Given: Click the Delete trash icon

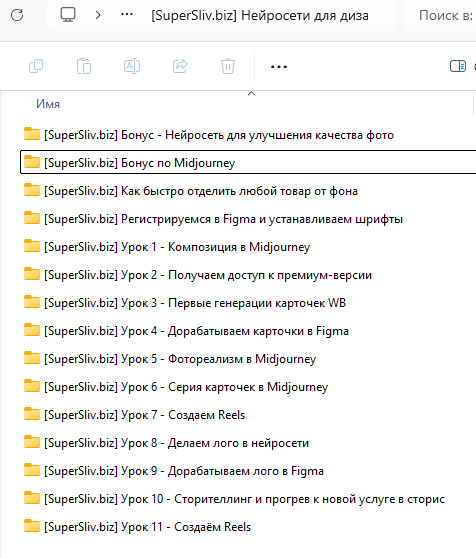Looking at the screenshot, I should 228,66.
